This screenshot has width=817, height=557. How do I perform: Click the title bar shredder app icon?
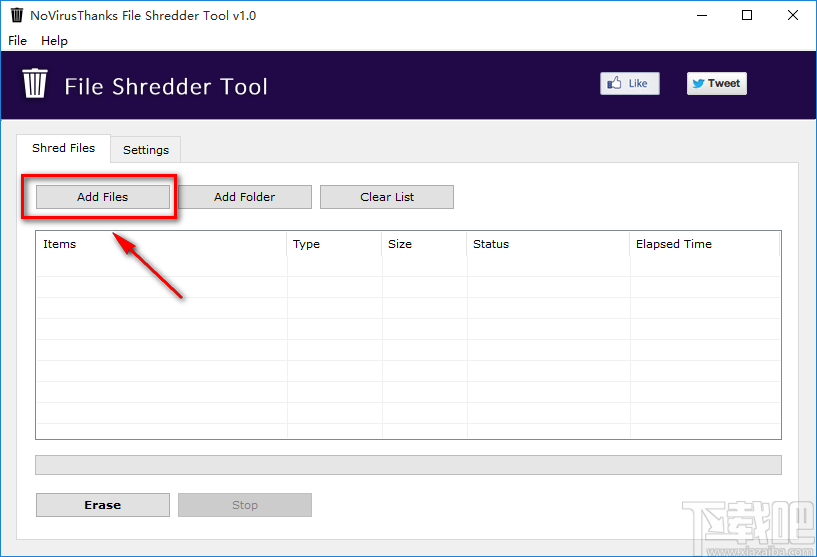tap(17, 15)
